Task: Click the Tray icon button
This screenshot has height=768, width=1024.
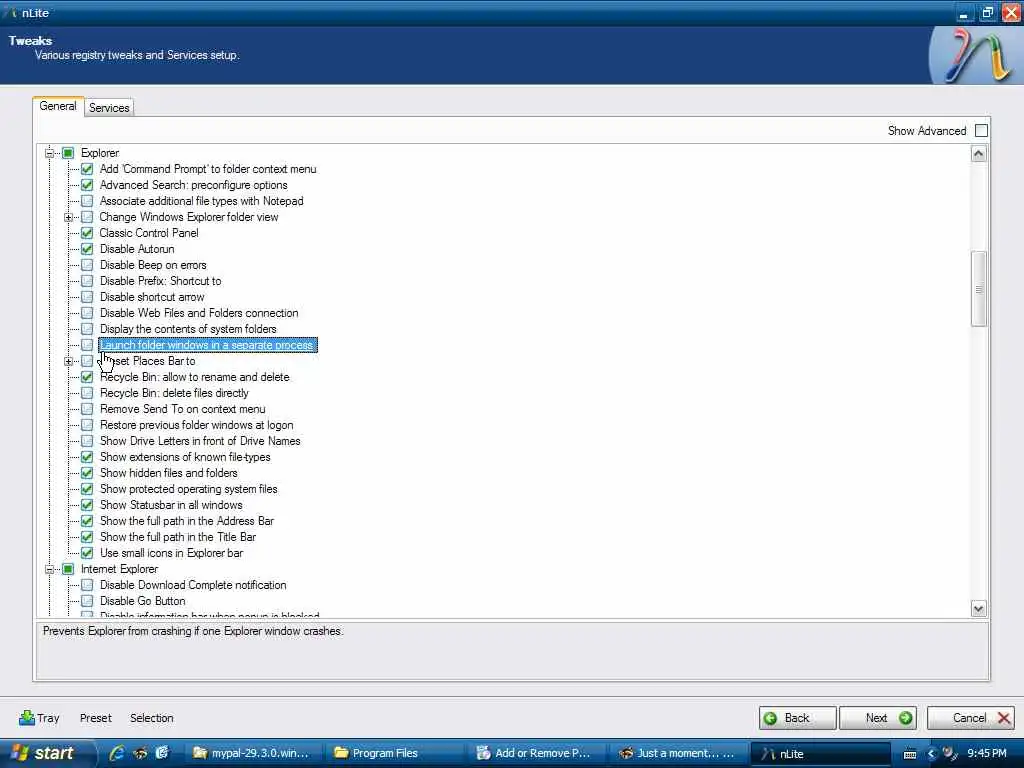Action: point(39,718)
